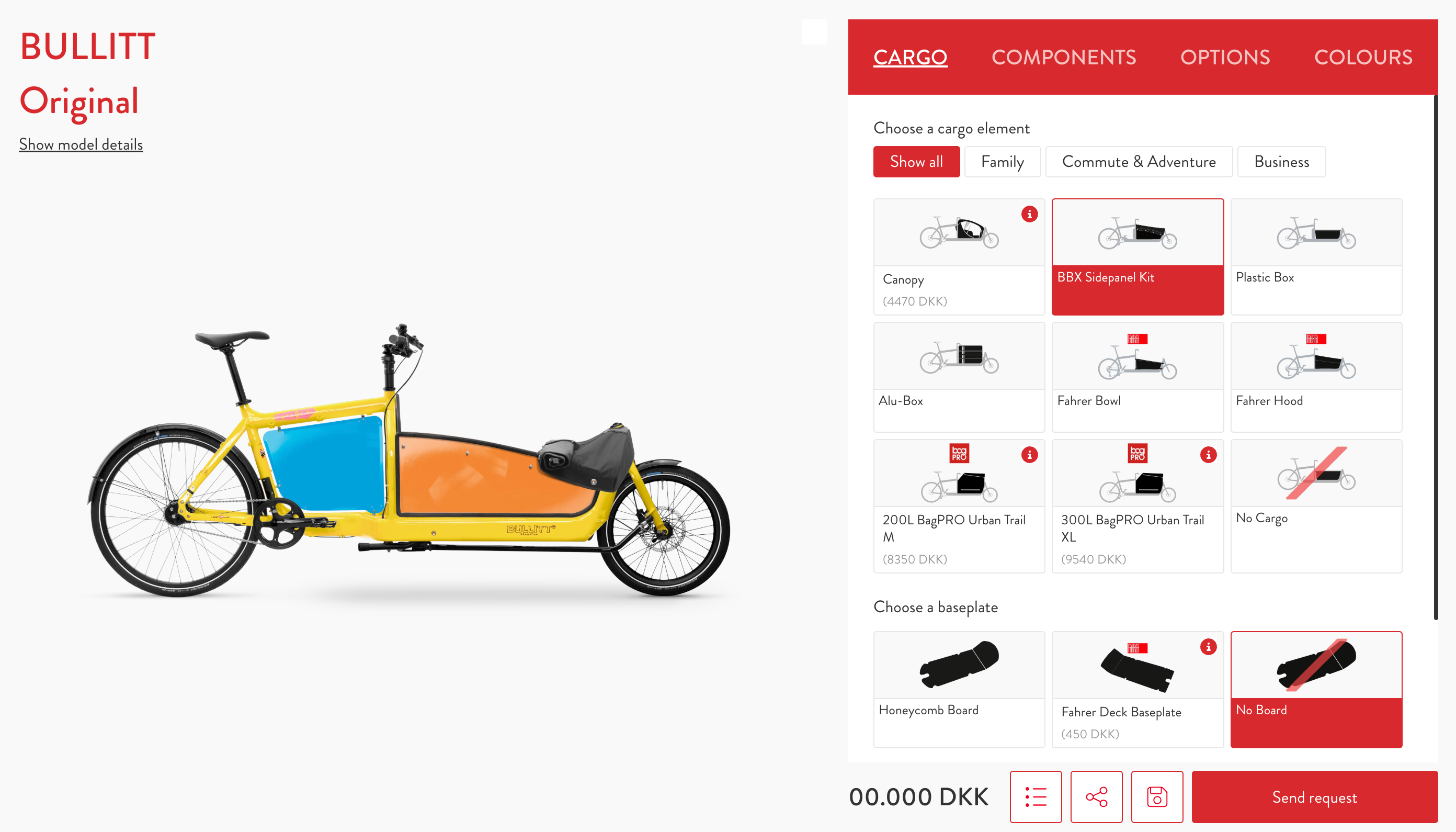Open info icon on 300L BagPRO card
1456x832 pixels.
click(1208, 455)
